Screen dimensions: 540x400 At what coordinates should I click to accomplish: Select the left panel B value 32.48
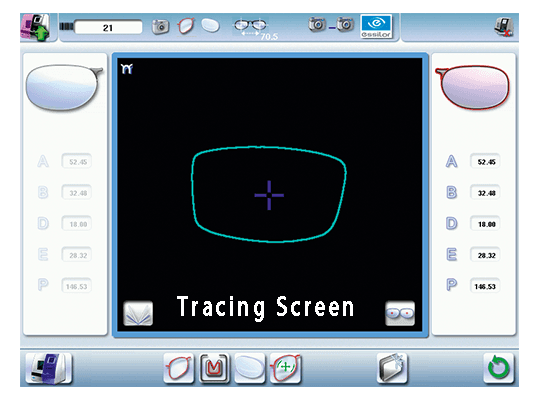77,193
